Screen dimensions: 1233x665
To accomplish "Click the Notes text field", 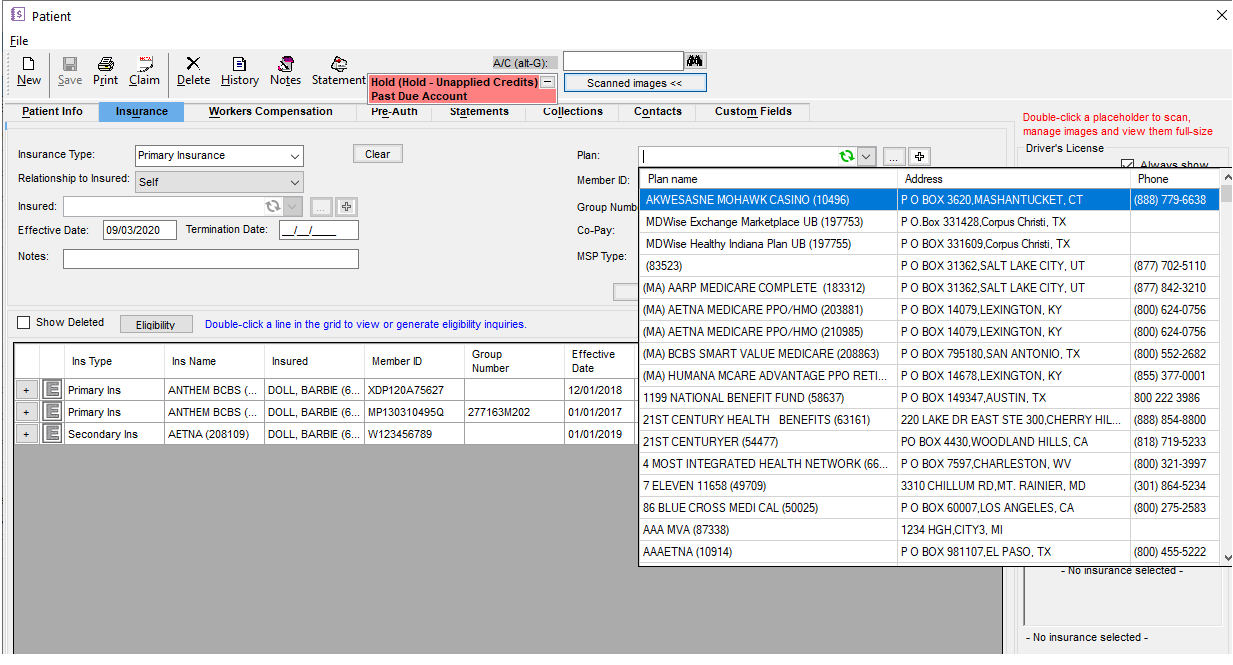I will (210, 259).
